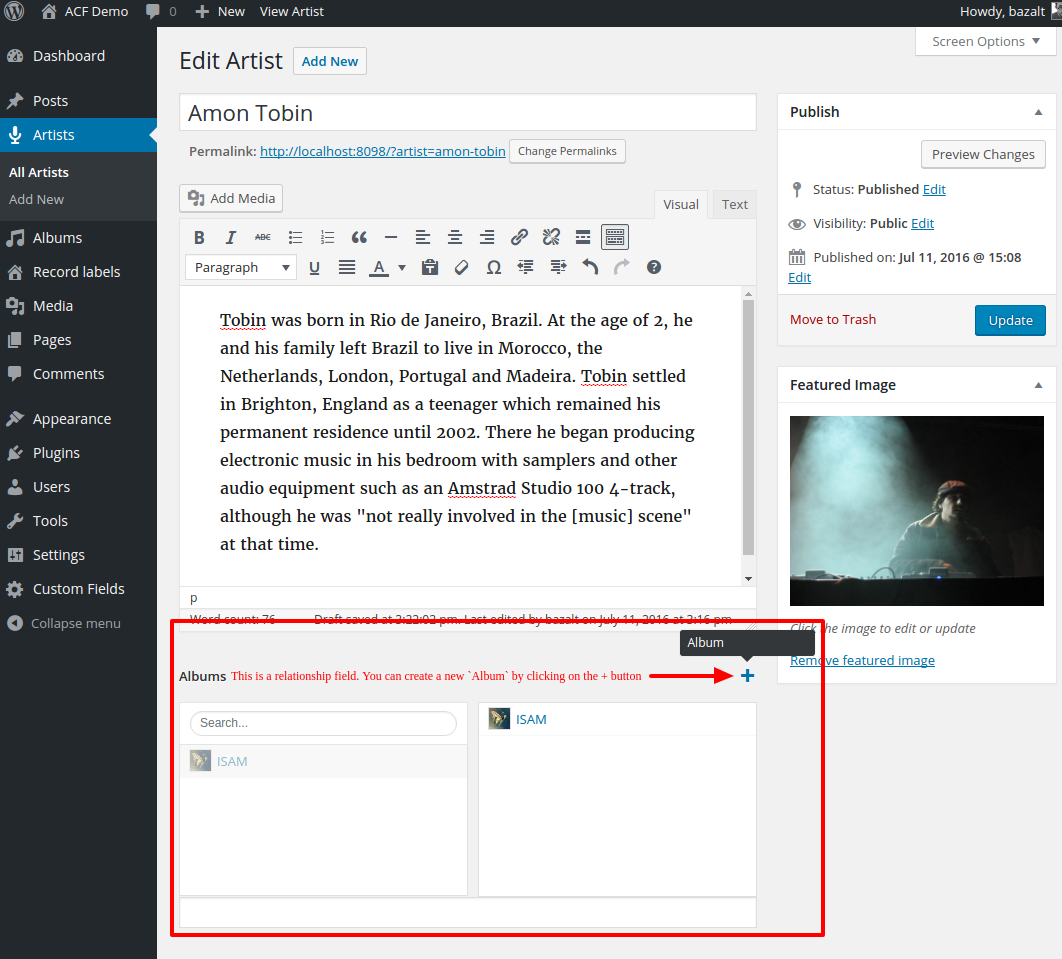
Task: Click the featured image thumbnail
Action: 916,511
